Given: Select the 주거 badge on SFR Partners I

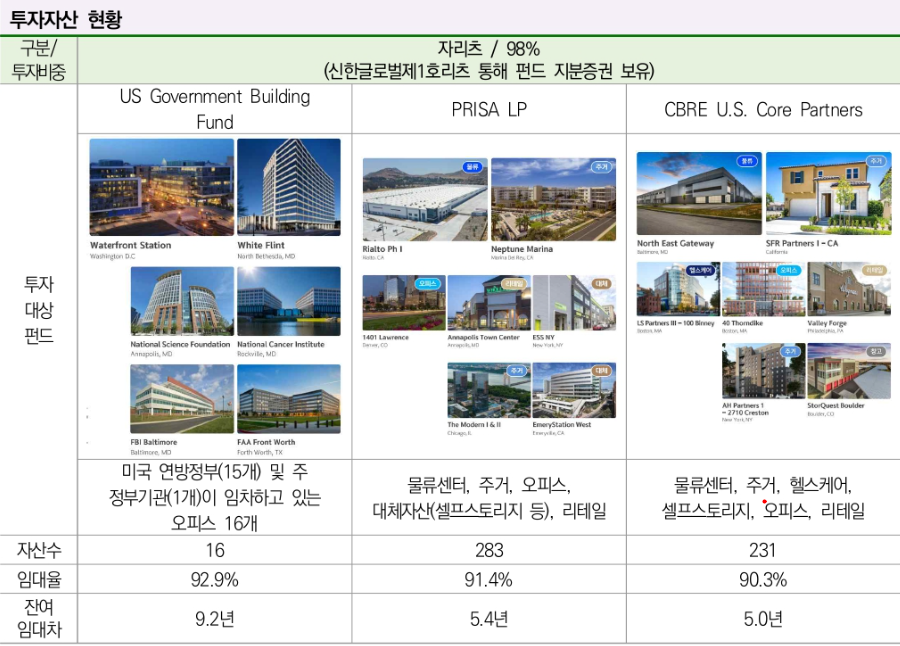Looking at the screenshot, I should click(x=875, y=162).
